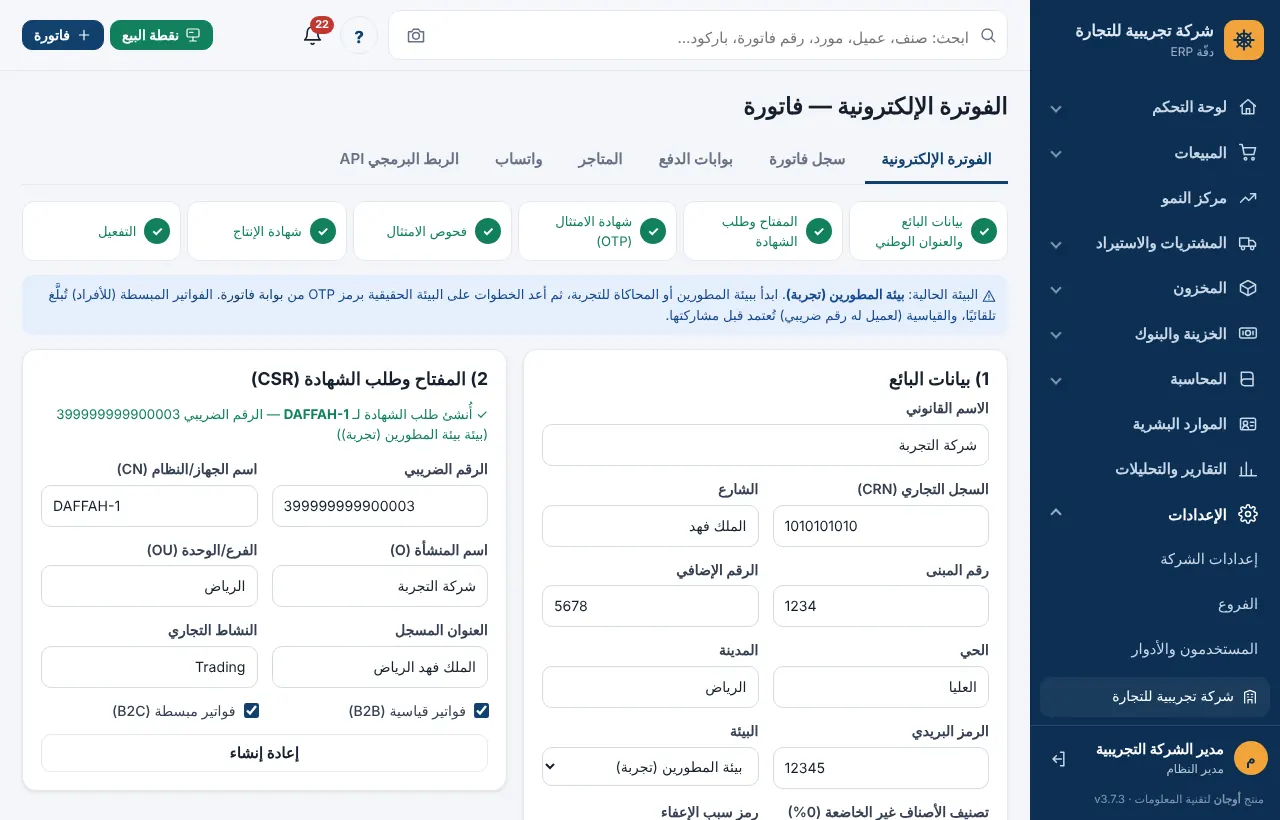The height and width of the screenshot is (820, 1280).
Task: Click the orange company logo in the sidebar header
Action: [x=1244, y=40]
